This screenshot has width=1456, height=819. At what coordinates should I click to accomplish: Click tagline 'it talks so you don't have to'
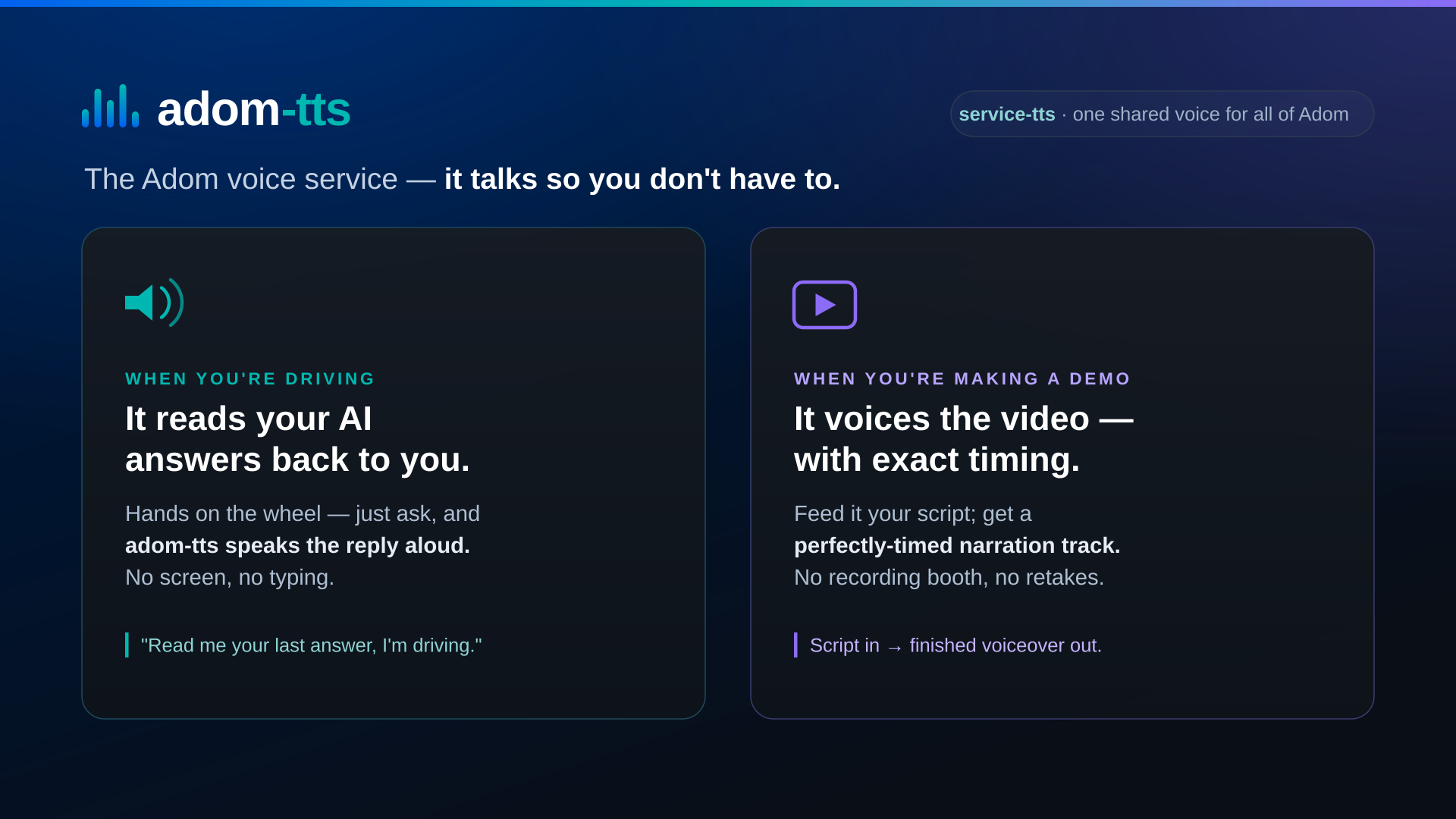point(642,179)
